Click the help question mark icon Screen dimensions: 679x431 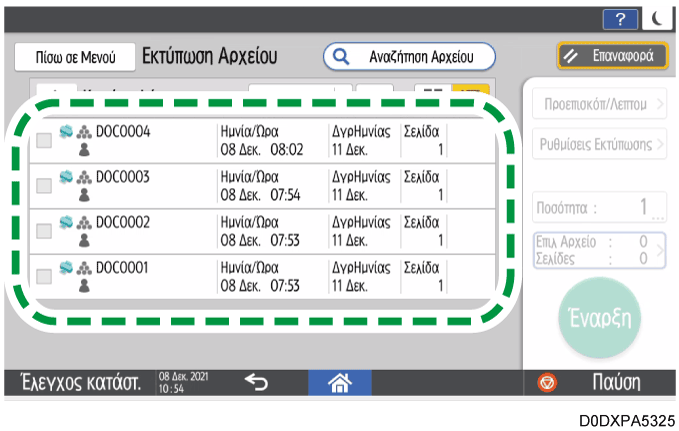[x=619, y=18]
